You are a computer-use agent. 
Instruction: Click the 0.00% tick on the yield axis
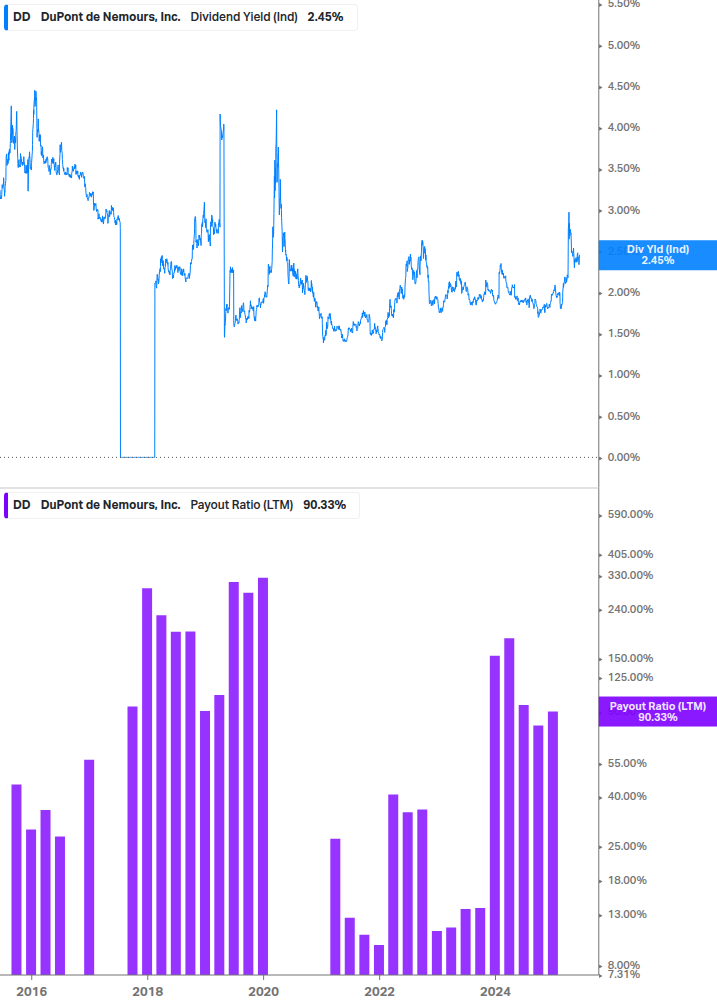tap(623, 457)
